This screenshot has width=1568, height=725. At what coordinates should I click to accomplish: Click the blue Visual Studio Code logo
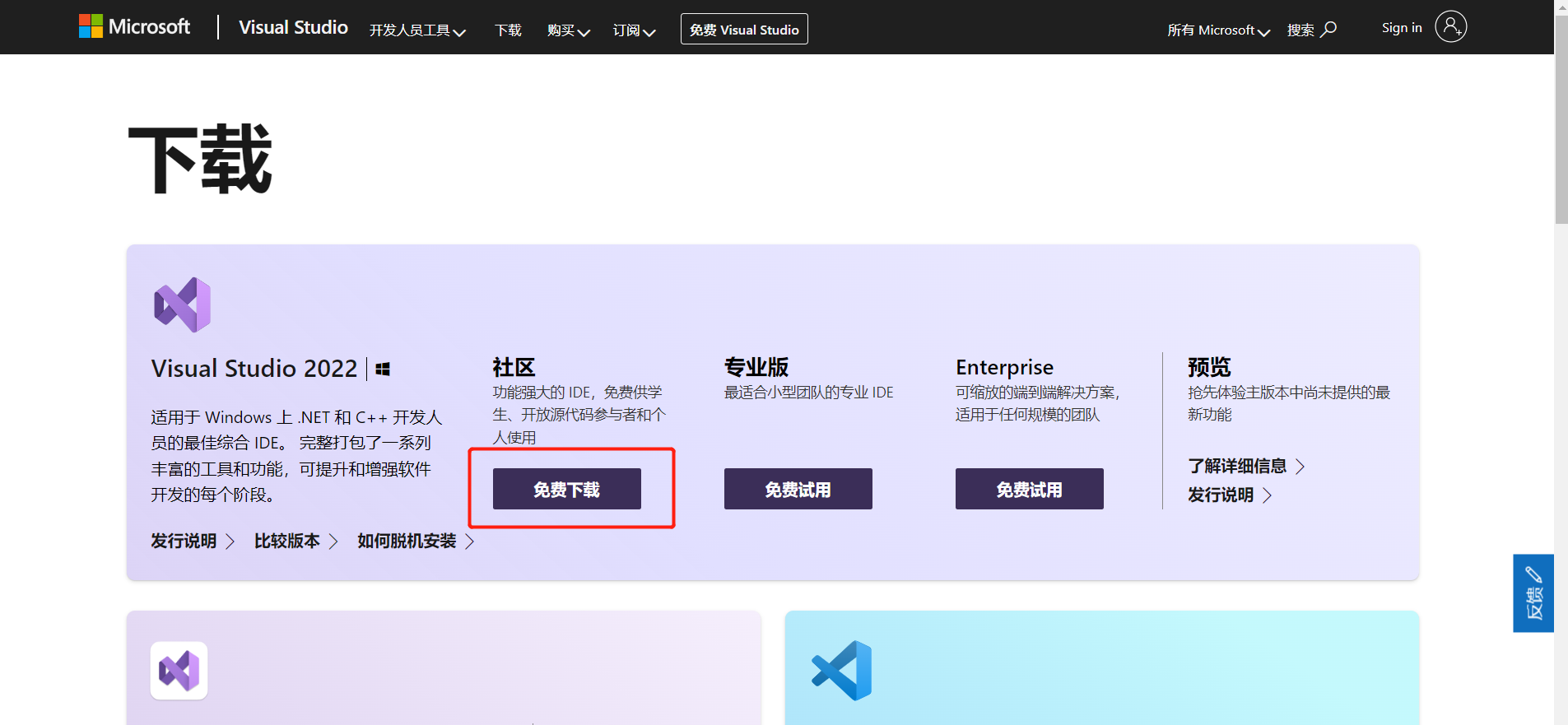tap(841, 671)
